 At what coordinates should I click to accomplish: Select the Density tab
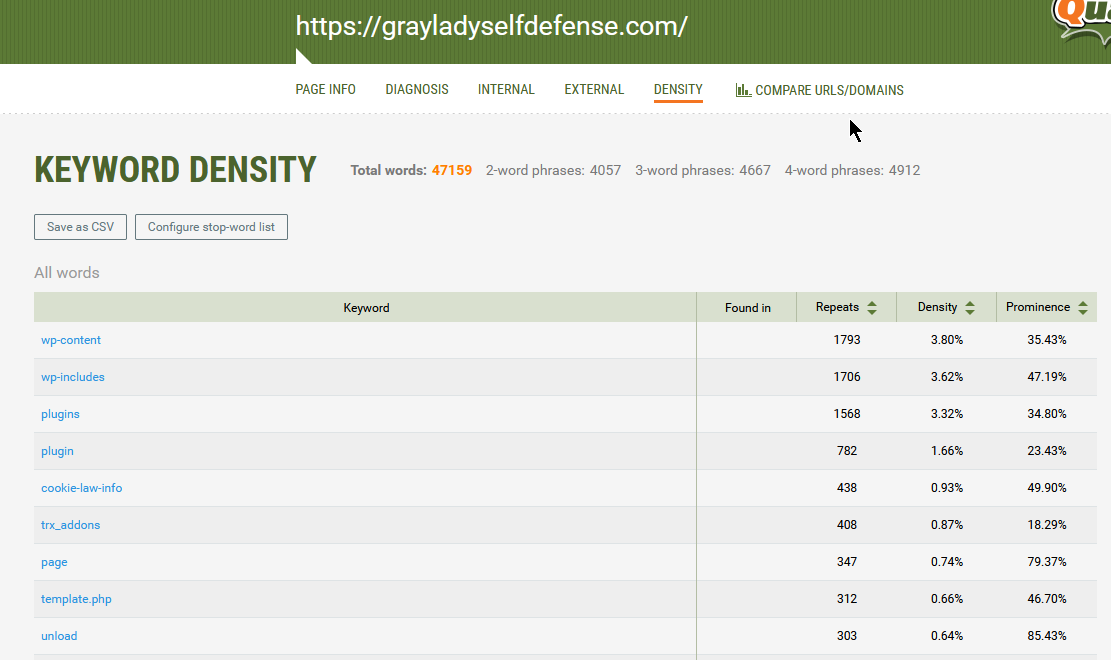(678, 90)
